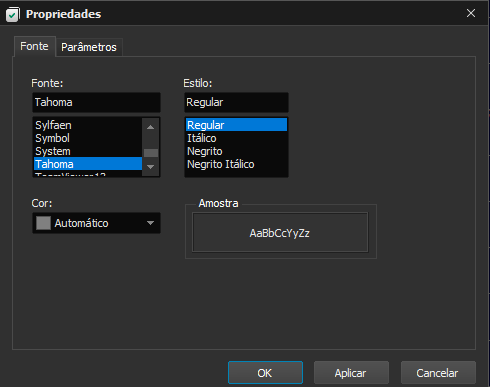Click the gray Automático color swatch
490x387 pixels.
(x=43, y=223)
